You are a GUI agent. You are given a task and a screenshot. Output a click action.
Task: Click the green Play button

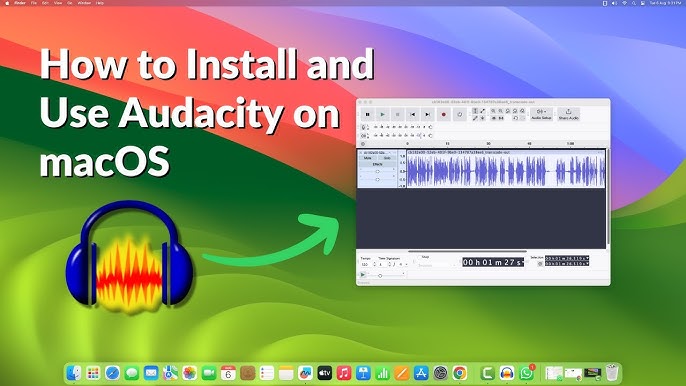pyautogui.click(x=382, y=115)
